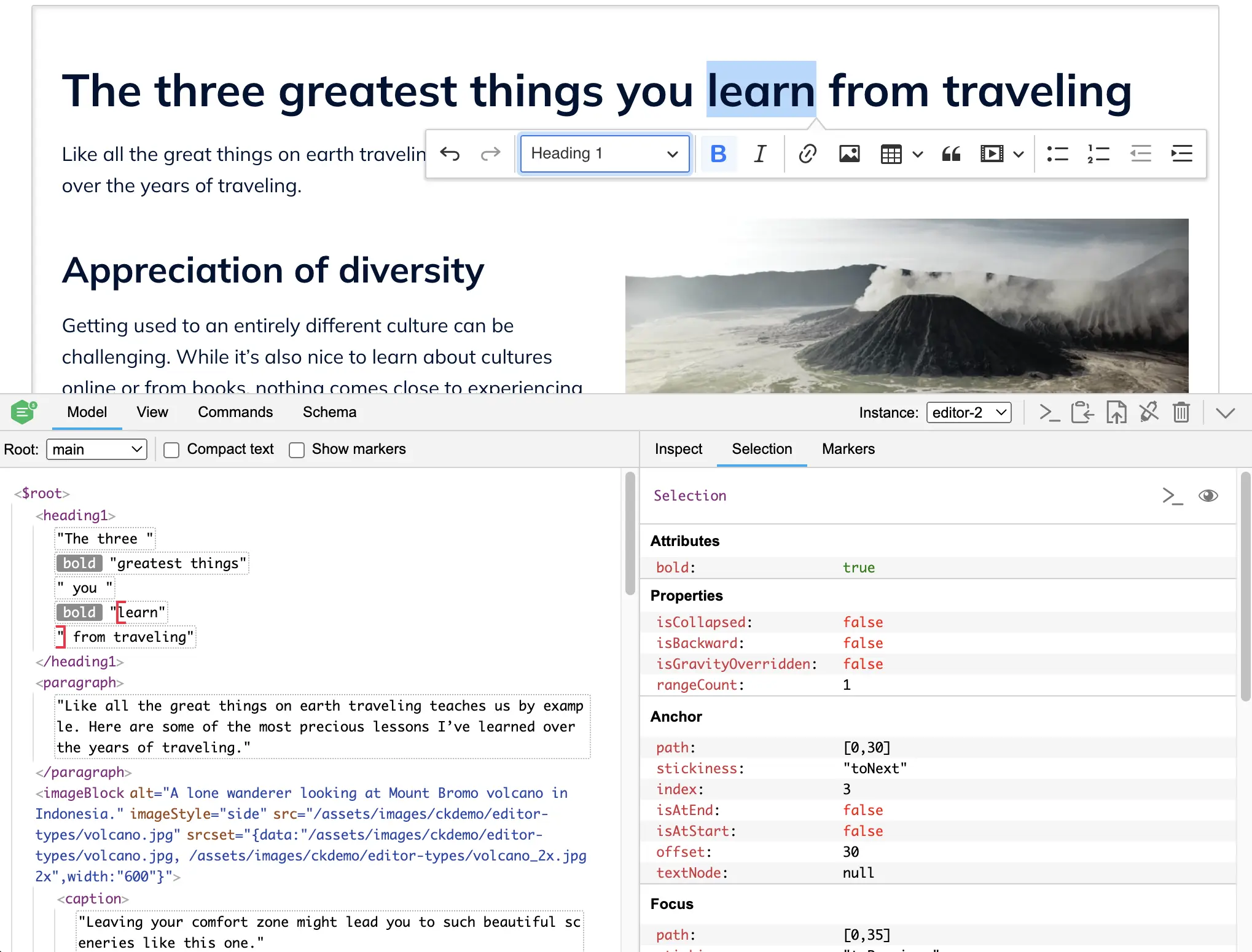This screenshot has width=1252, height=952.
Task: Switch to the Commands tab
Action: (235, 412)
